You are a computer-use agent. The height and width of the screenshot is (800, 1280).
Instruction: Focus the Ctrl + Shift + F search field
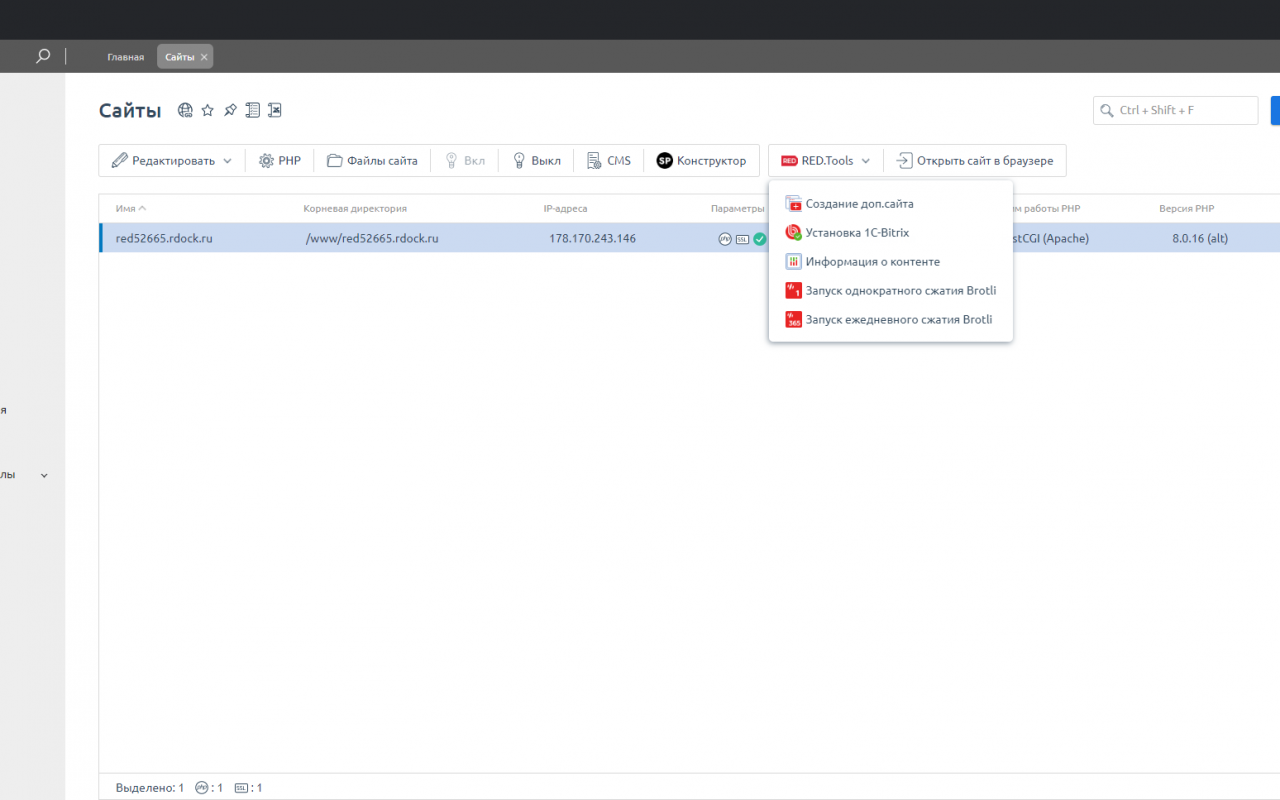coord(1176,110)
